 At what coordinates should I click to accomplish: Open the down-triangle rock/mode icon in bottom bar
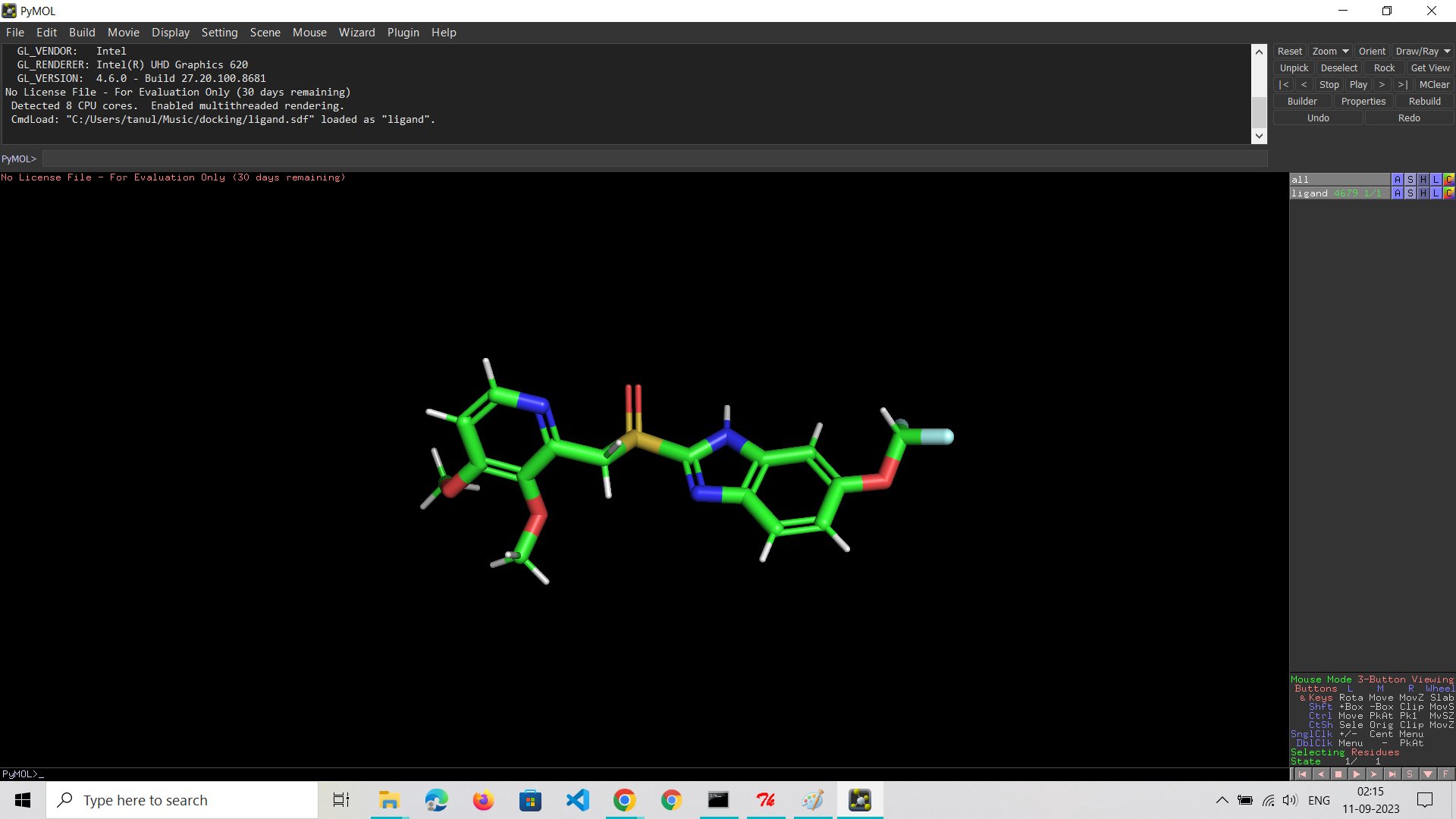[1428, 774]
